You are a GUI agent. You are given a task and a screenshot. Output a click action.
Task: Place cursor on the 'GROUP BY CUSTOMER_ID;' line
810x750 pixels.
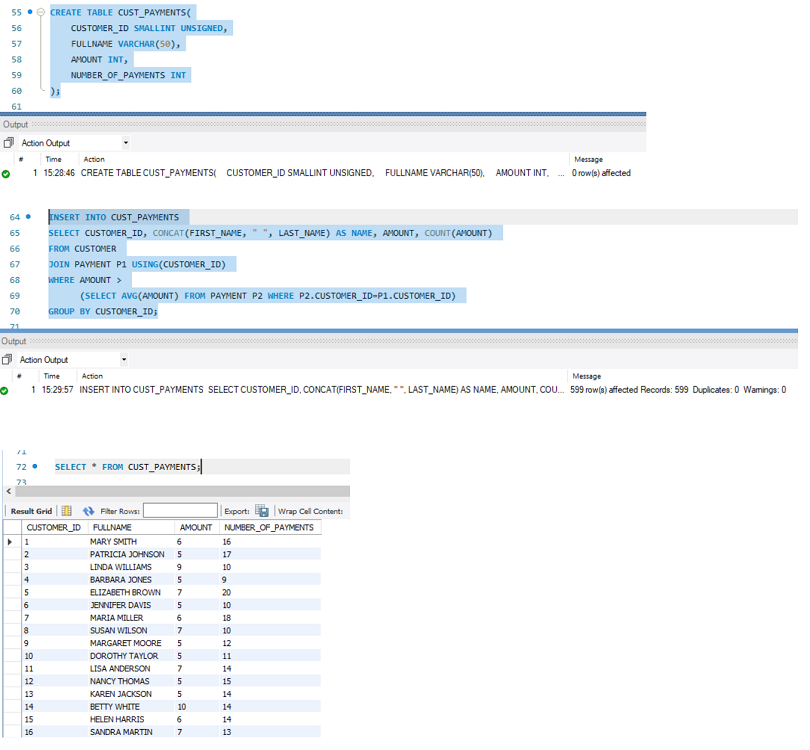coord(103,311)
